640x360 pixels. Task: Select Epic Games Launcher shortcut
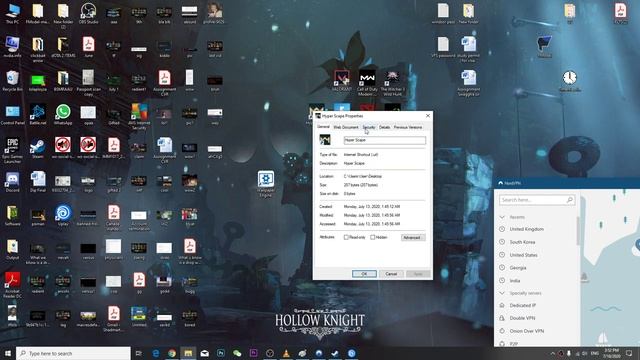pyautogui.click(x=12, y=150)
